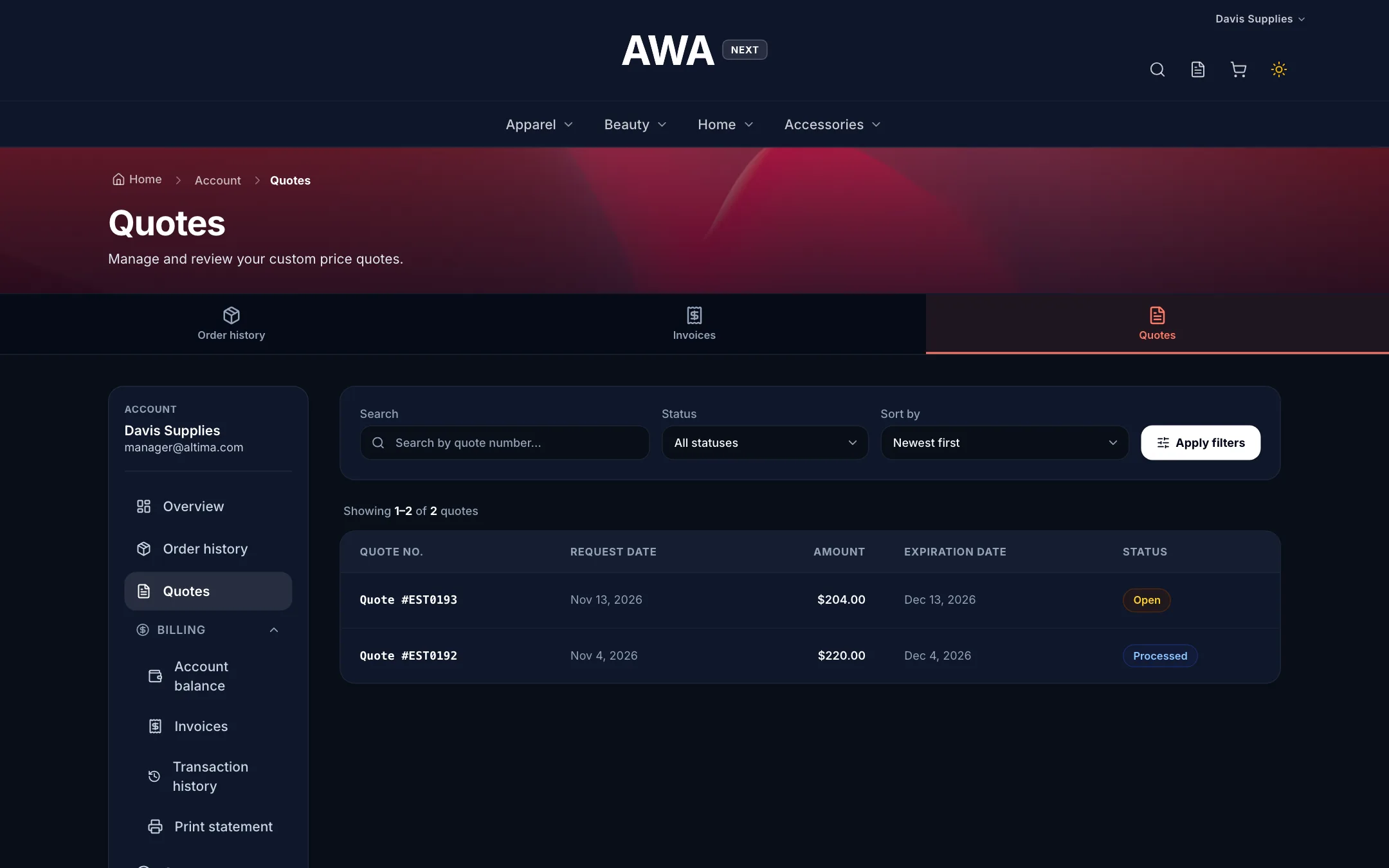Screen dimensions: 1389x868
Task: Select the Quotes tab
Action: [1157, 324]
